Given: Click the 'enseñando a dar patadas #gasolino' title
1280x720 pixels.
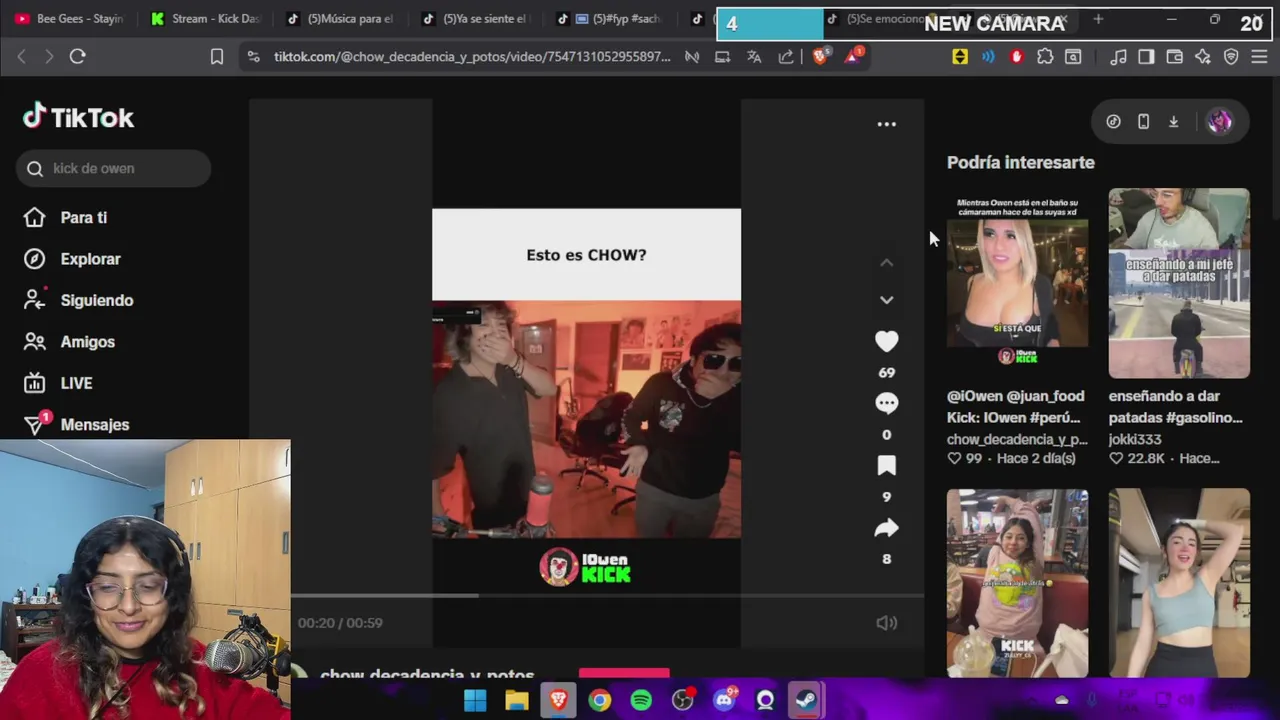Looking at the screenshot, I should click(x=1176, y=407).
